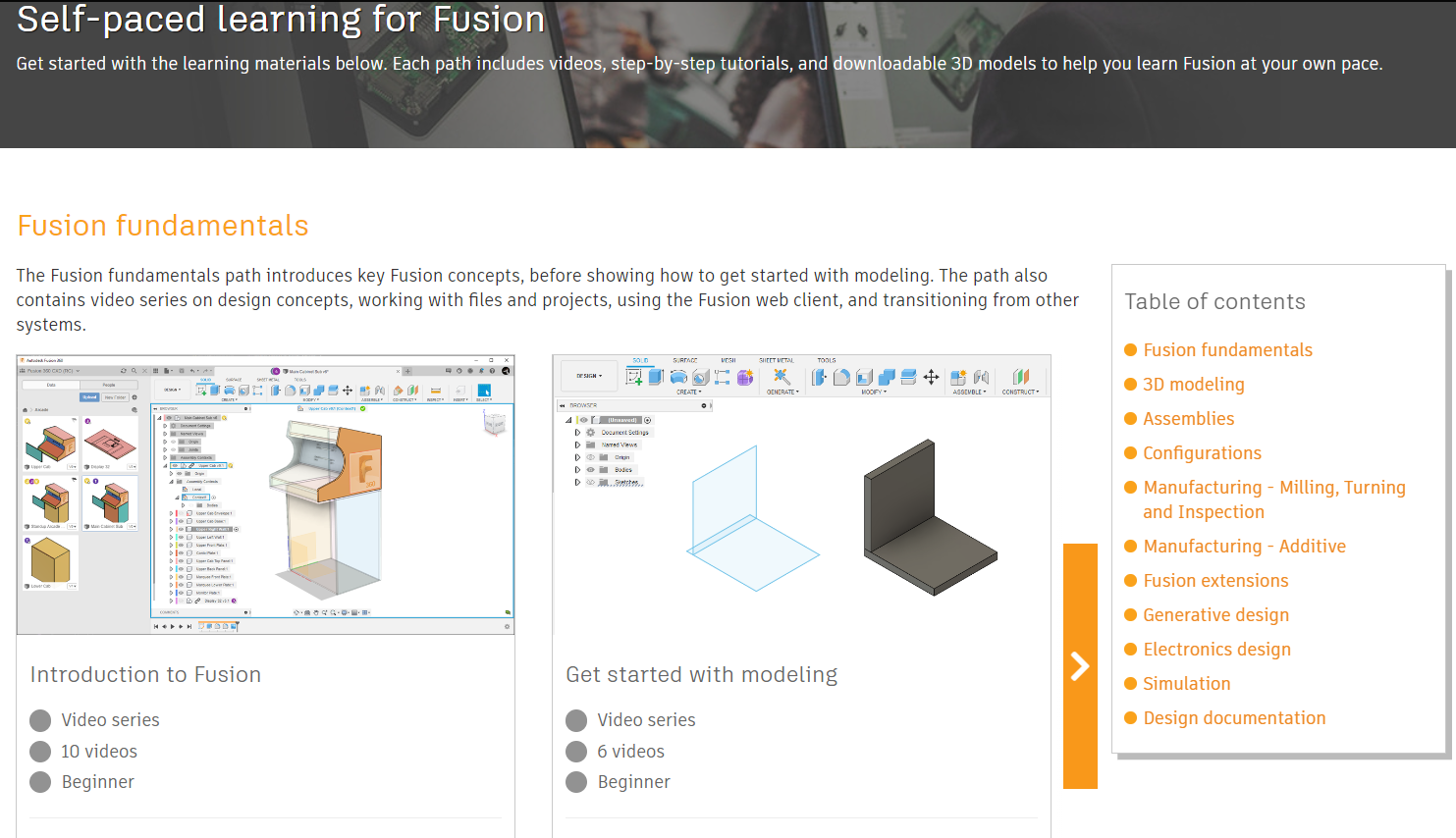
Task: Click the Introduction to Fusion card title
Action: (145, 675)
